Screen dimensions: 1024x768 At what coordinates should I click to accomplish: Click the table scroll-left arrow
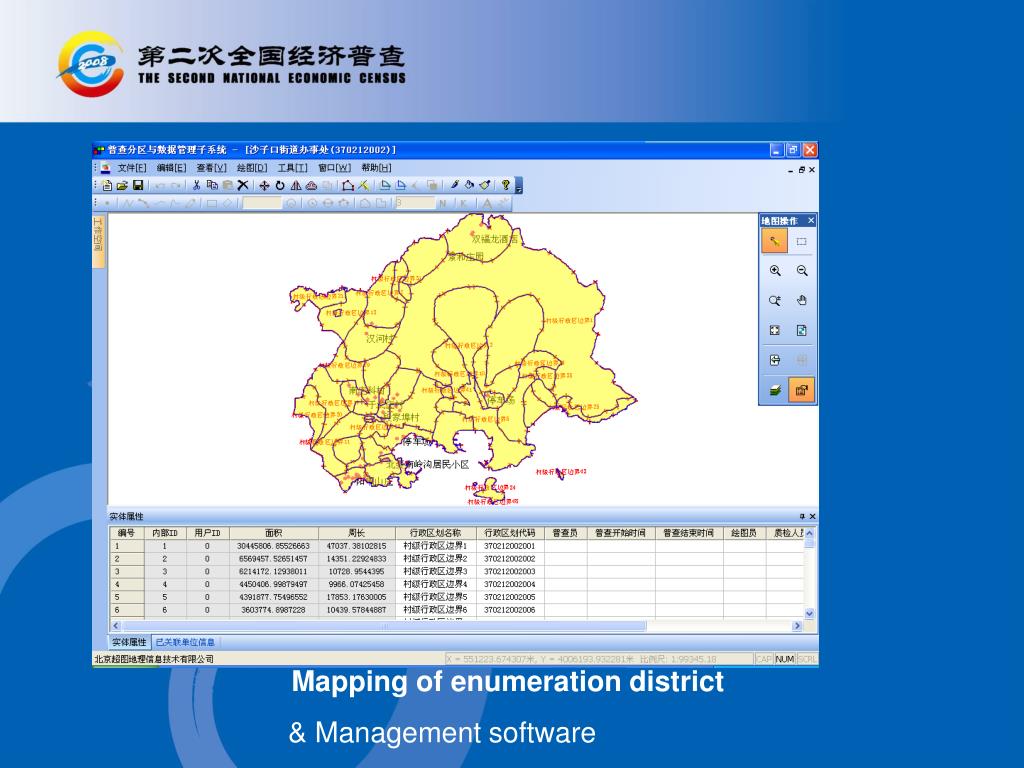click(x=116, y=626)
